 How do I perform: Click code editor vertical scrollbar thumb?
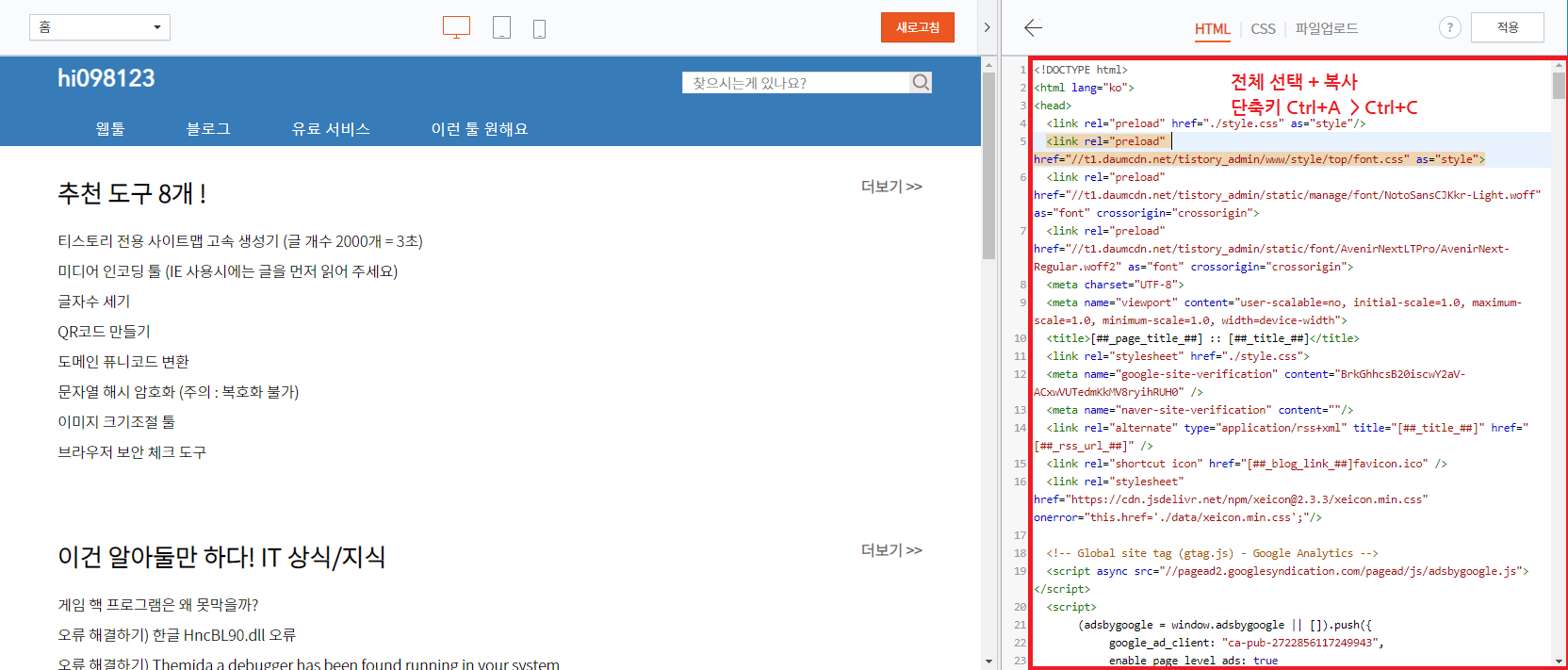pos(1559,86)
